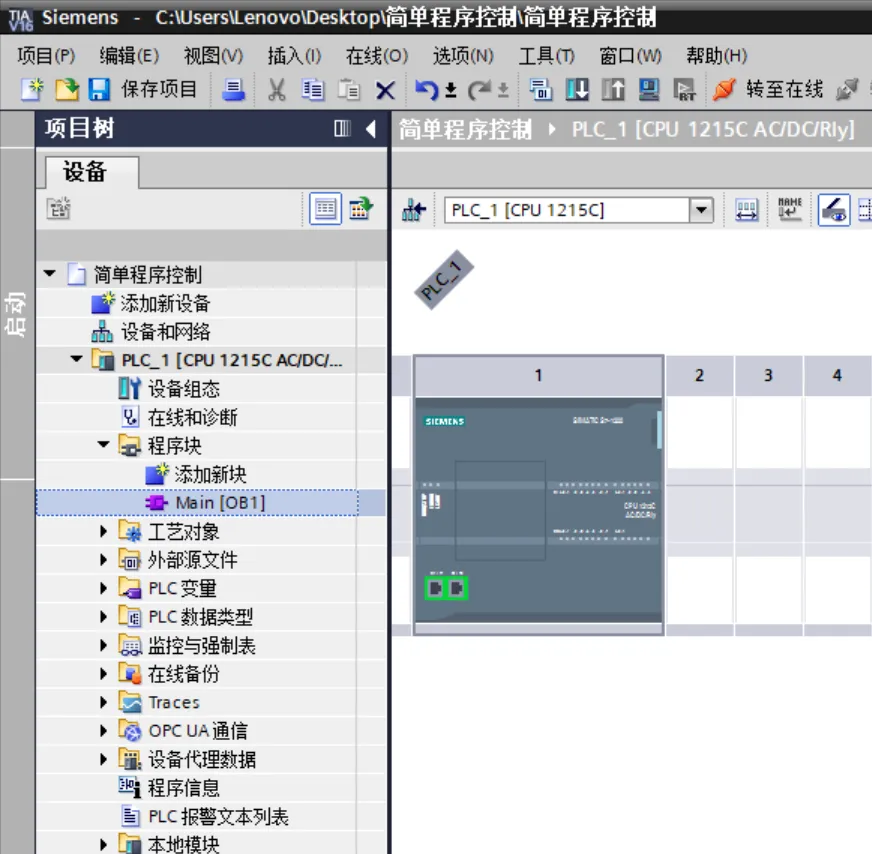872x854 pixels.
Task: Open 程序信息 in the project tree
Action: [184, 788]
